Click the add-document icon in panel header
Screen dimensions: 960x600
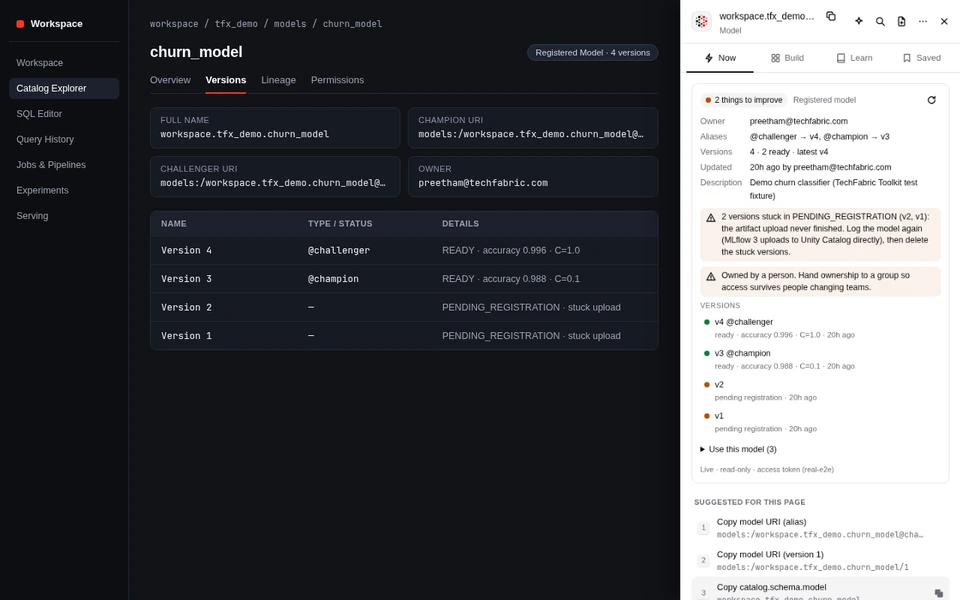[901, 21]
